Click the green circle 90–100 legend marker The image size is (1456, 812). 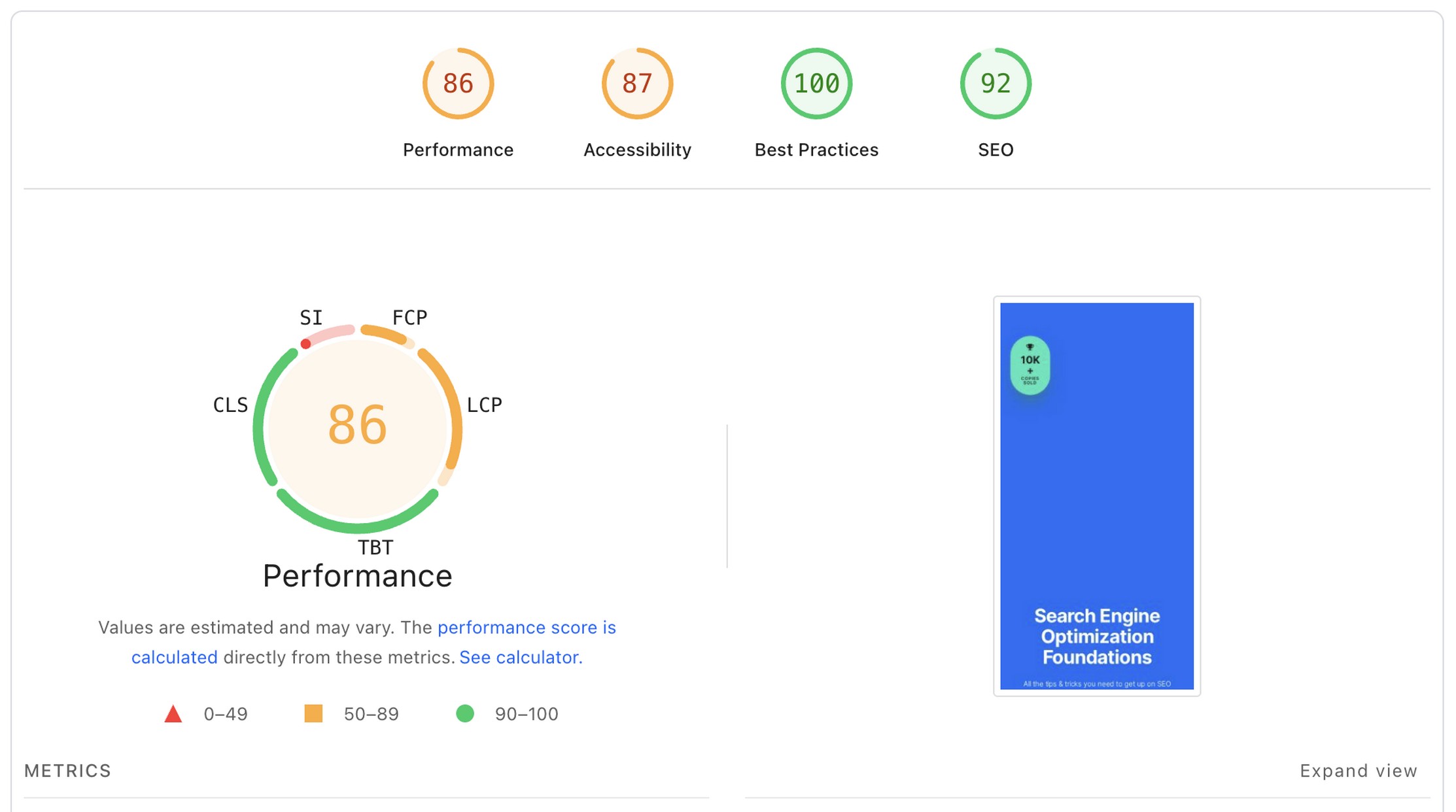pos(466,713)
